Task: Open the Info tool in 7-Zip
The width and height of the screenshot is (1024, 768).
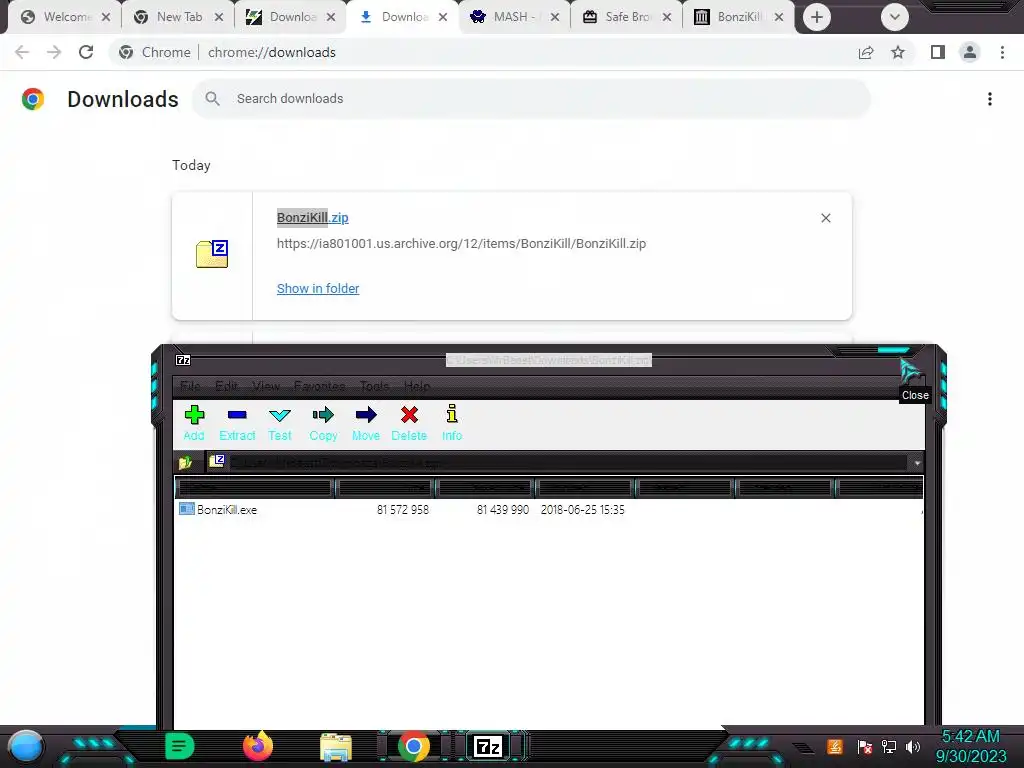Action: pos(452,423)
